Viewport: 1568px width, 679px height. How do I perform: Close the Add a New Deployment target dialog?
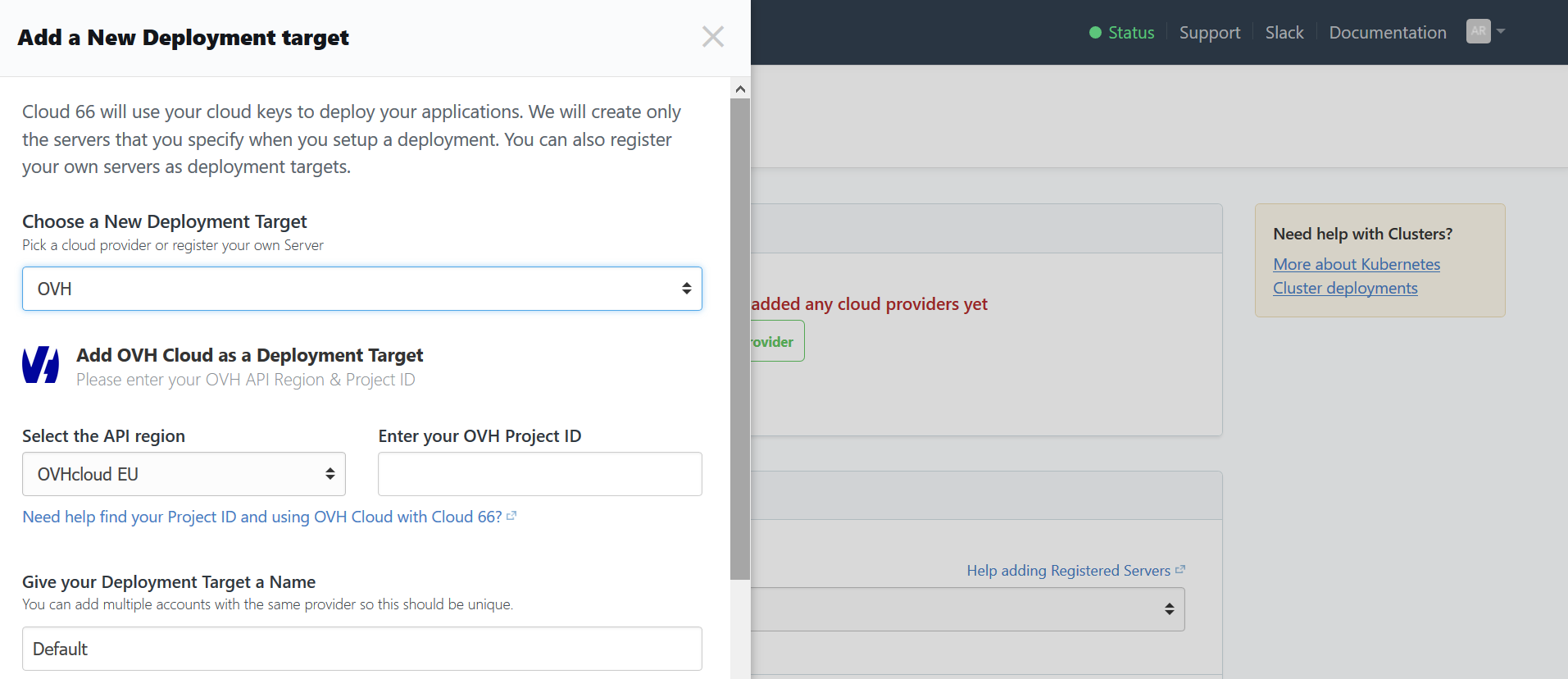pos(712,36)
